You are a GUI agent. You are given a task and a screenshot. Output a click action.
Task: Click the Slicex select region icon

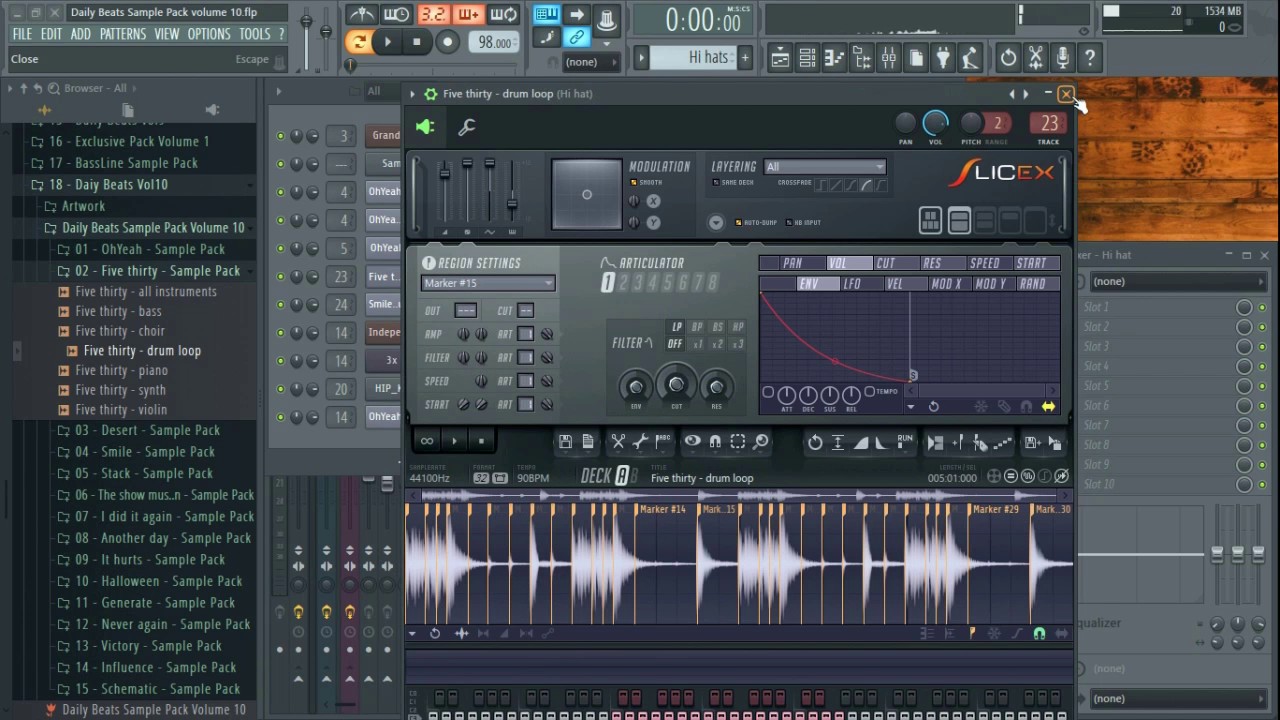pos(738,441)
